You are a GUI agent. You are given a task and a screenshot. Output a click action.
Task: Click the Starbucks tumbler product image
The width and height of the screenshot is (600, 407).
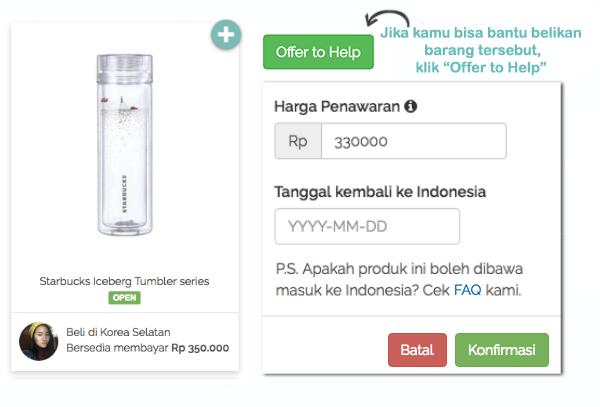(125, 145)
